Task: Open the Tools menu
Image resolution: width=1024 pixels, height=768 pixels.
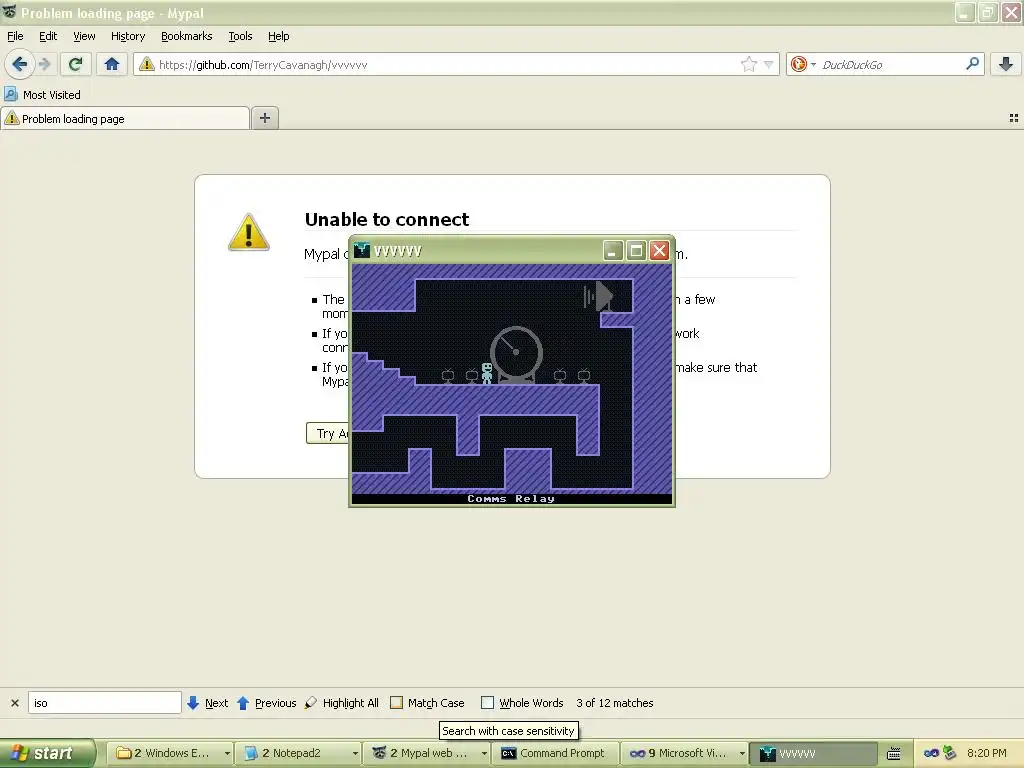Action: (x=240, y=36)
